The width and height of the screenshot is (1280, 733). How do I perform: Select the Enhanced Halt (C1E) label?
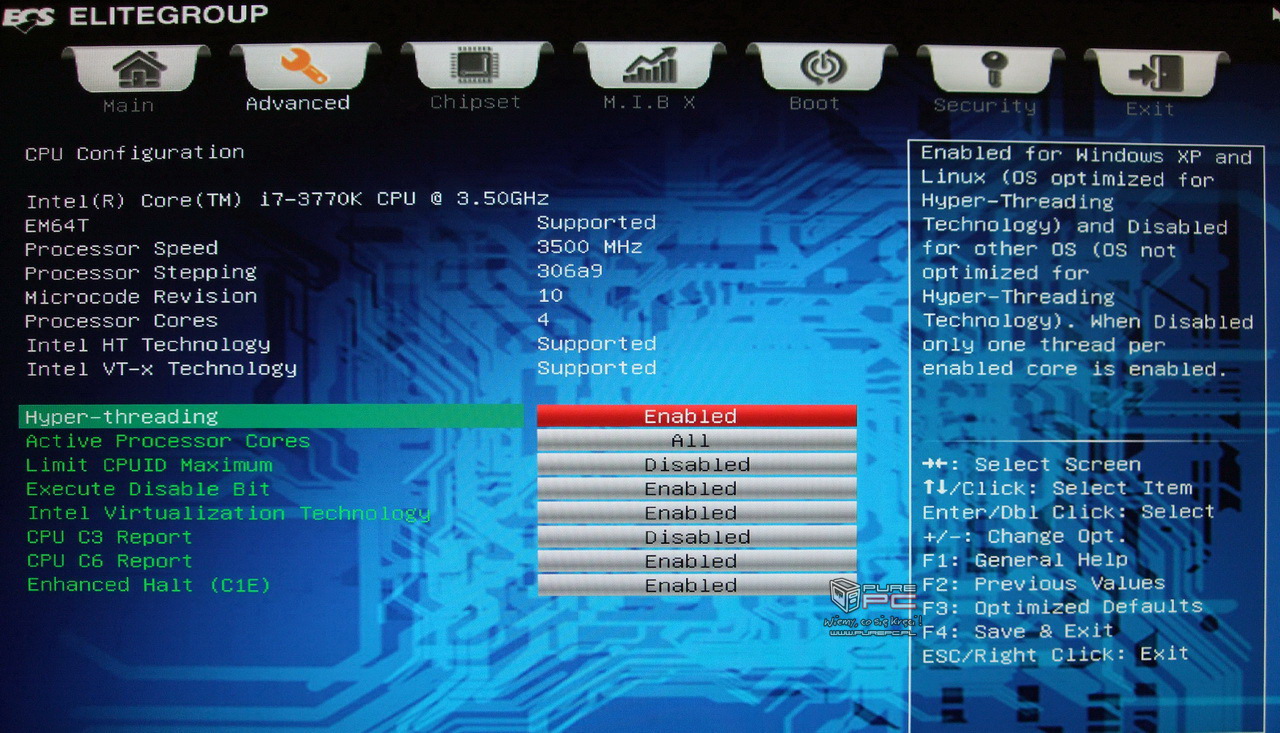click(x=149, y=585)
